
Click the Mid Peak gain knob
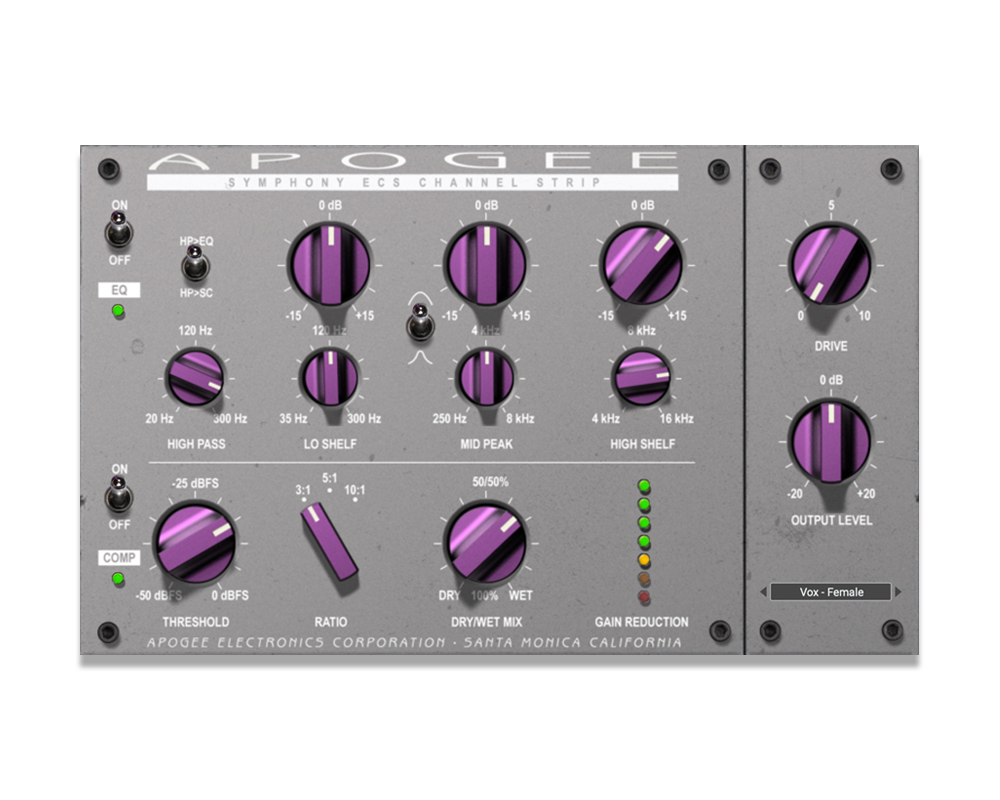(x=486, y=264)
